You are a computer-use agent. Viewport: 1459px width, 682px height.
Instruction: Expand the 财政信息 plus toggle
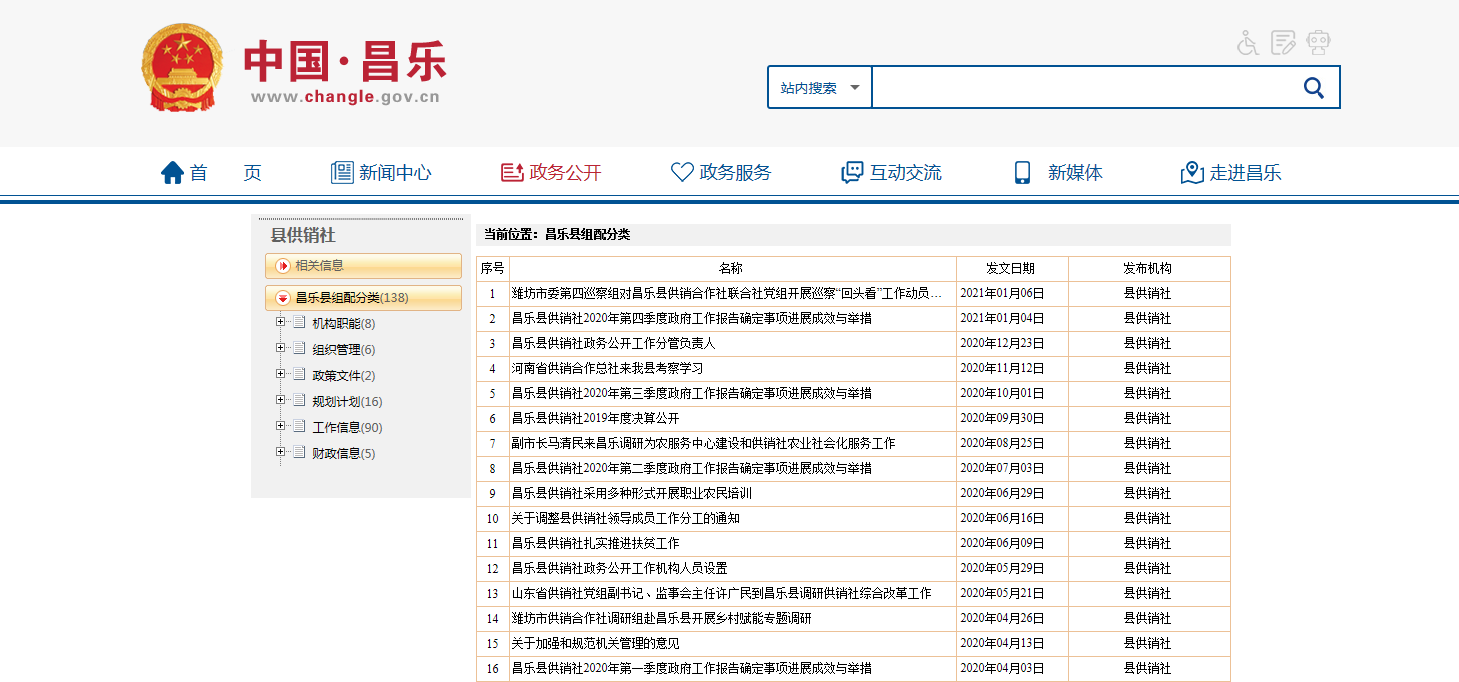click(x=281, y=453)
